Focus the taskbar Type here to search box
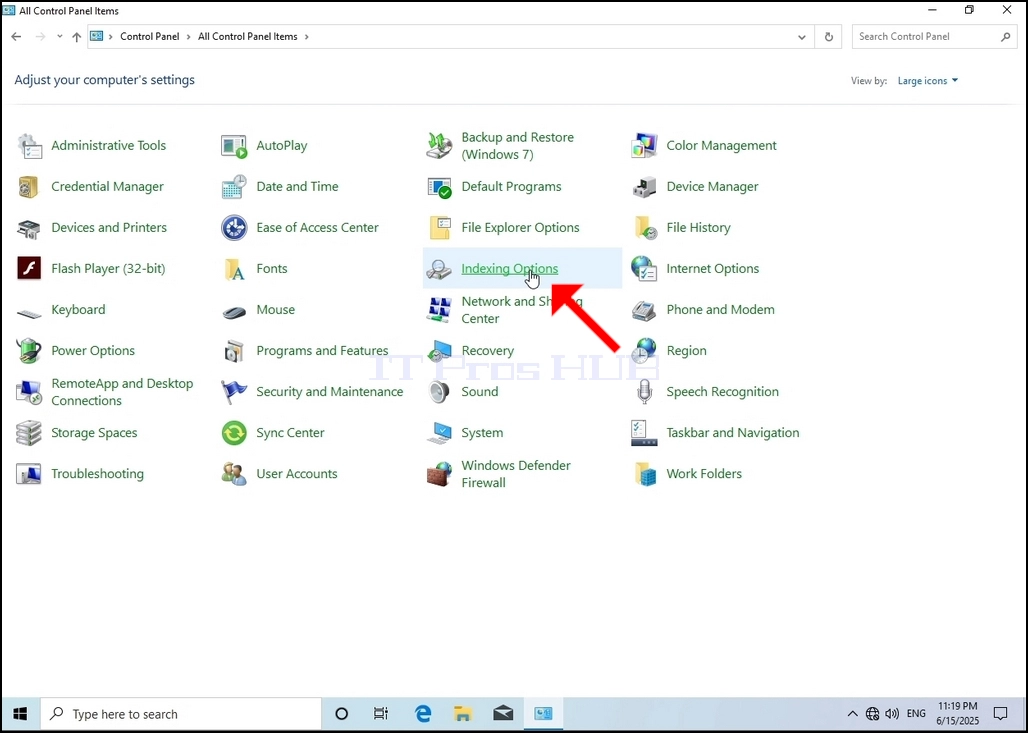Image resolution: width=1028 pixels, height=733 pixels. pos(182,714)
